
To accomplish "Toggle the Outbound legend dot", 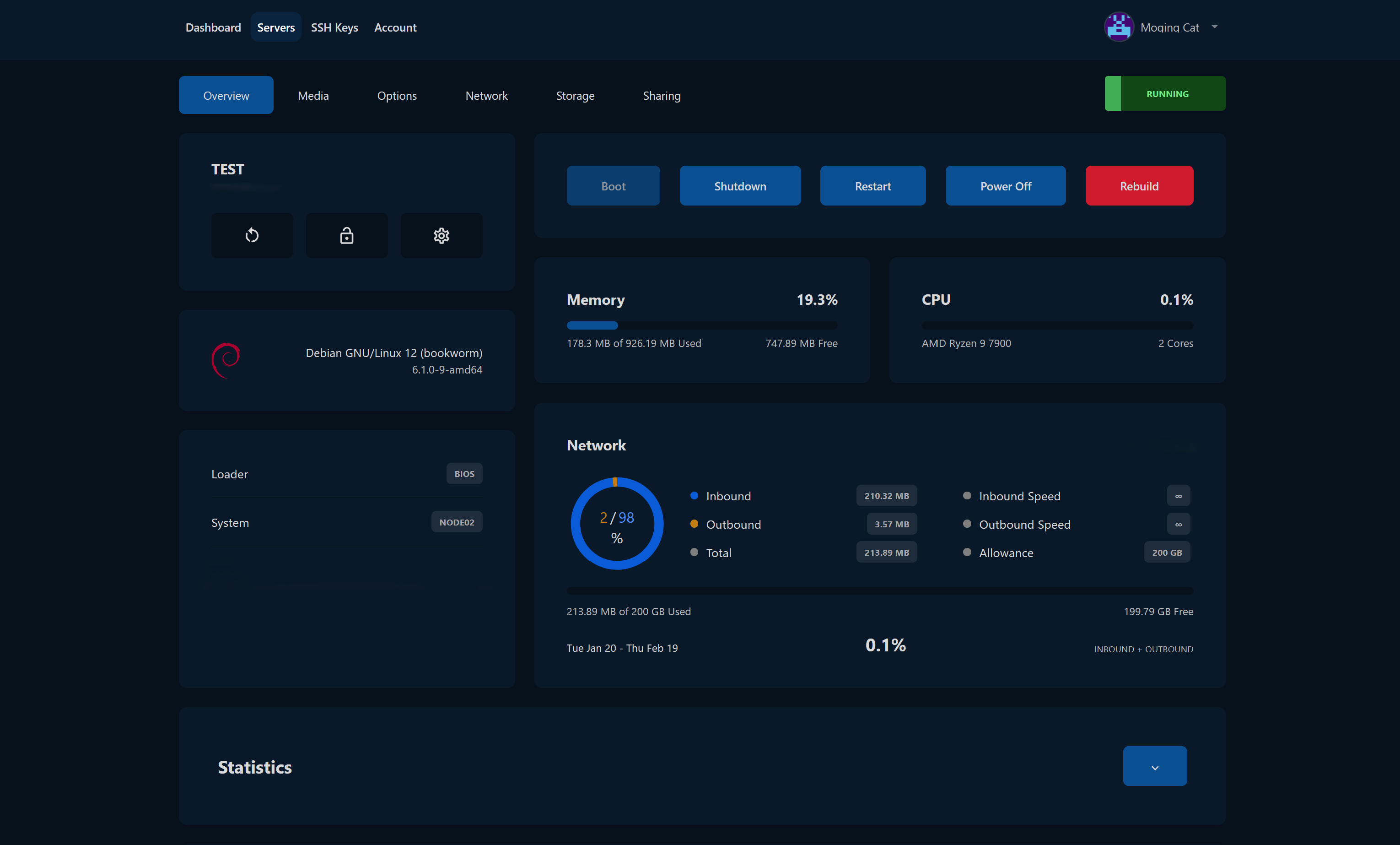I will (694, 524).
